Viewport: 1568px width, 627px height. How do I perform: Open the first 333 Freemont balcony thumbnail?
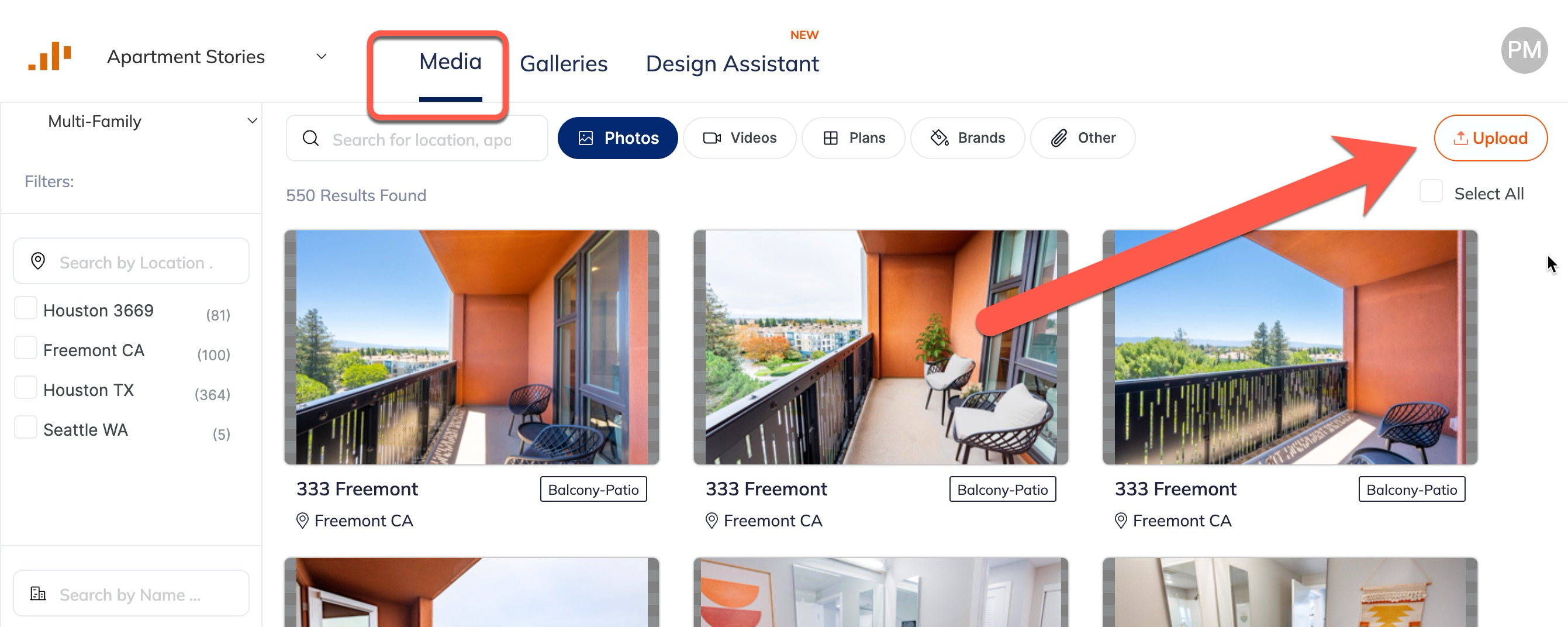472,347
